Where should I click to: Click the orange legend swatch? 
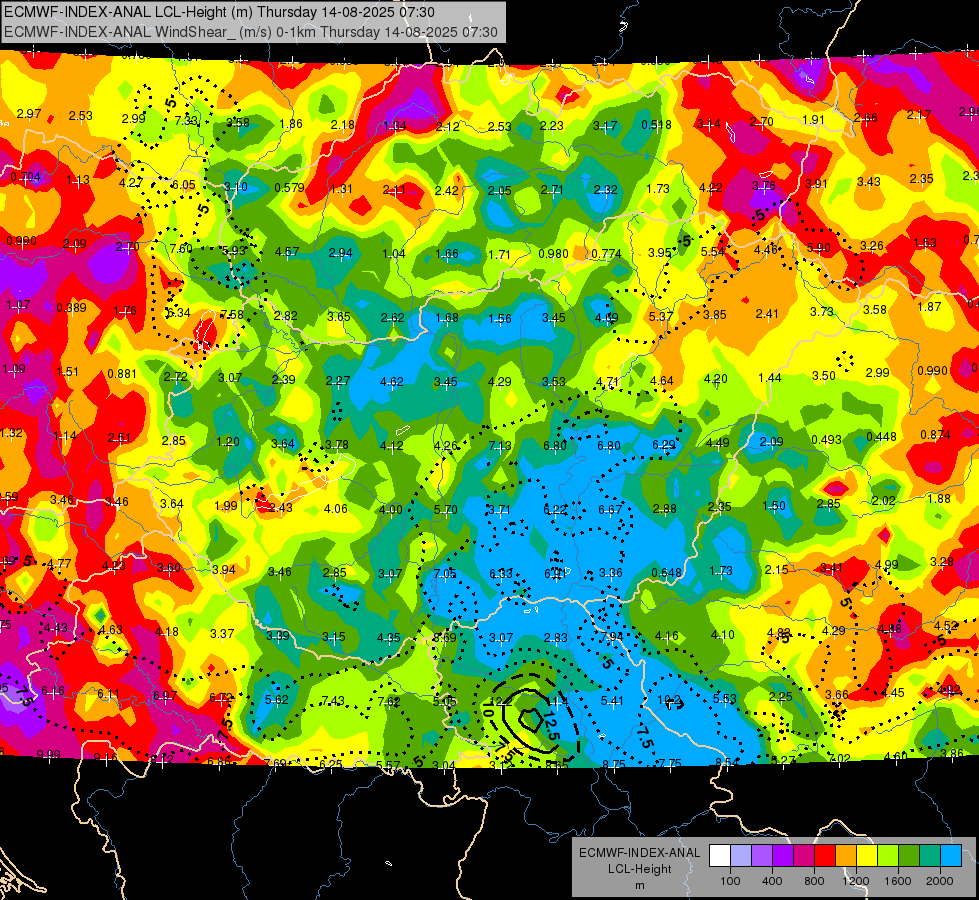[845, 856]
